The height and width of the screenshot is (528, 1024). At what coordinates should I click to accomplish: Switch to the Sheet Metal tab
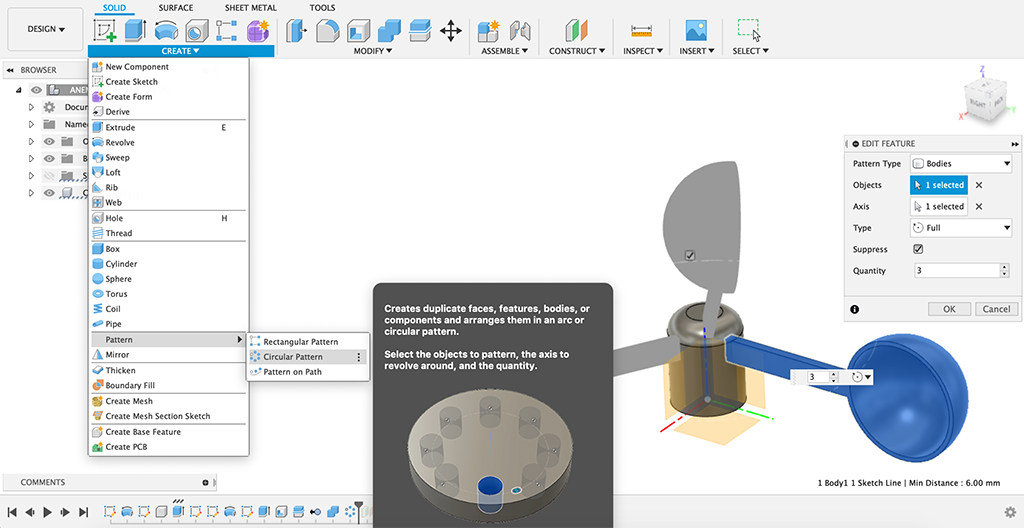pos(250,7)
